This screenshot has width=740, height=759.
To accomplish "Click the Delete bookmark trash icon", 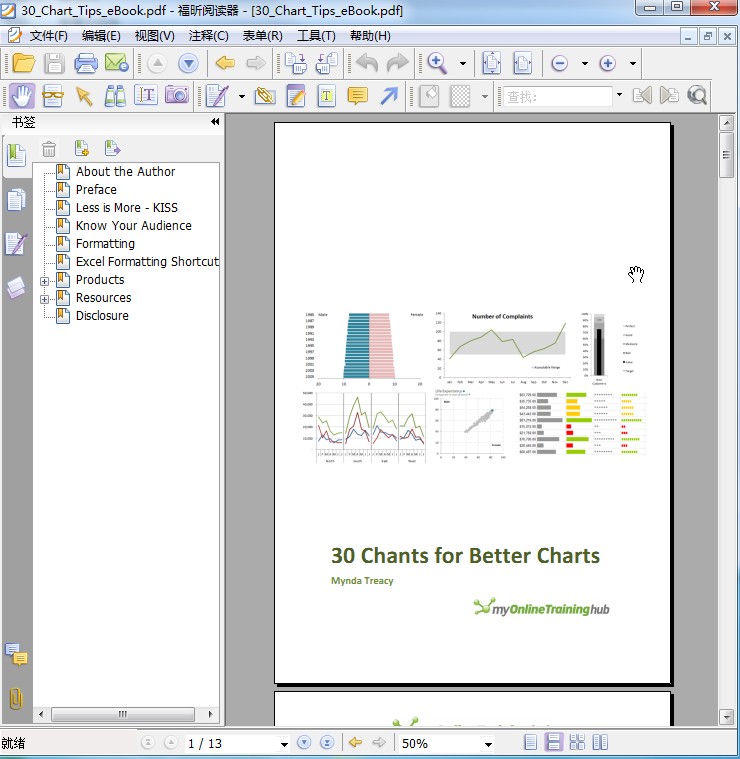I will pos(49,149).
